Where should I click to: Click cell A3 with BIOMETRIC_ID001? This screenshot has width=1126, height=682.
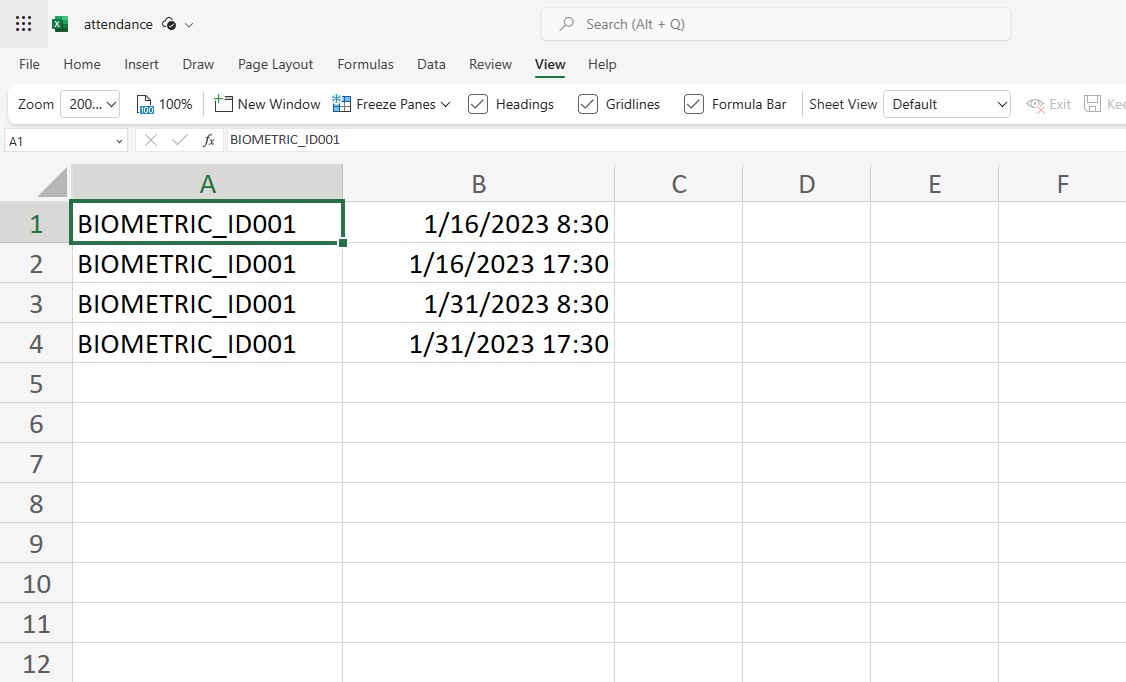pyautogui.click(x=208, y=304)
